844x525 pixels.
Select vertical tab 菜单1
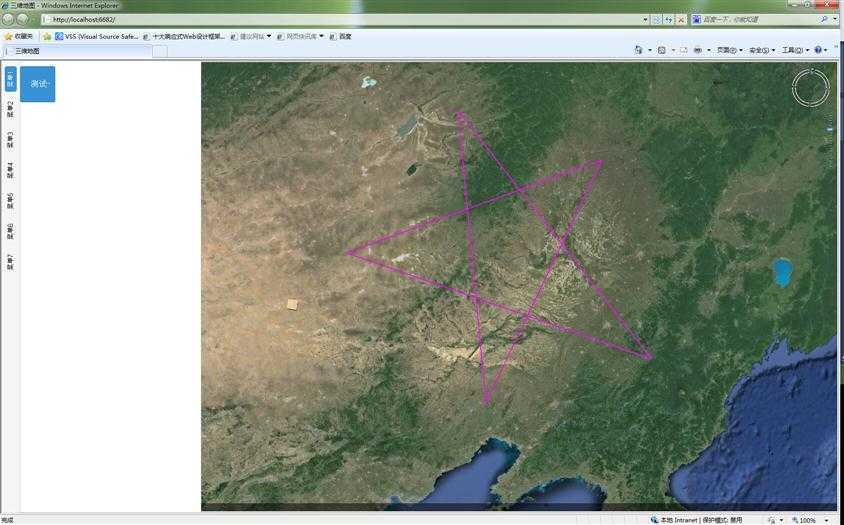click(10, 79)
